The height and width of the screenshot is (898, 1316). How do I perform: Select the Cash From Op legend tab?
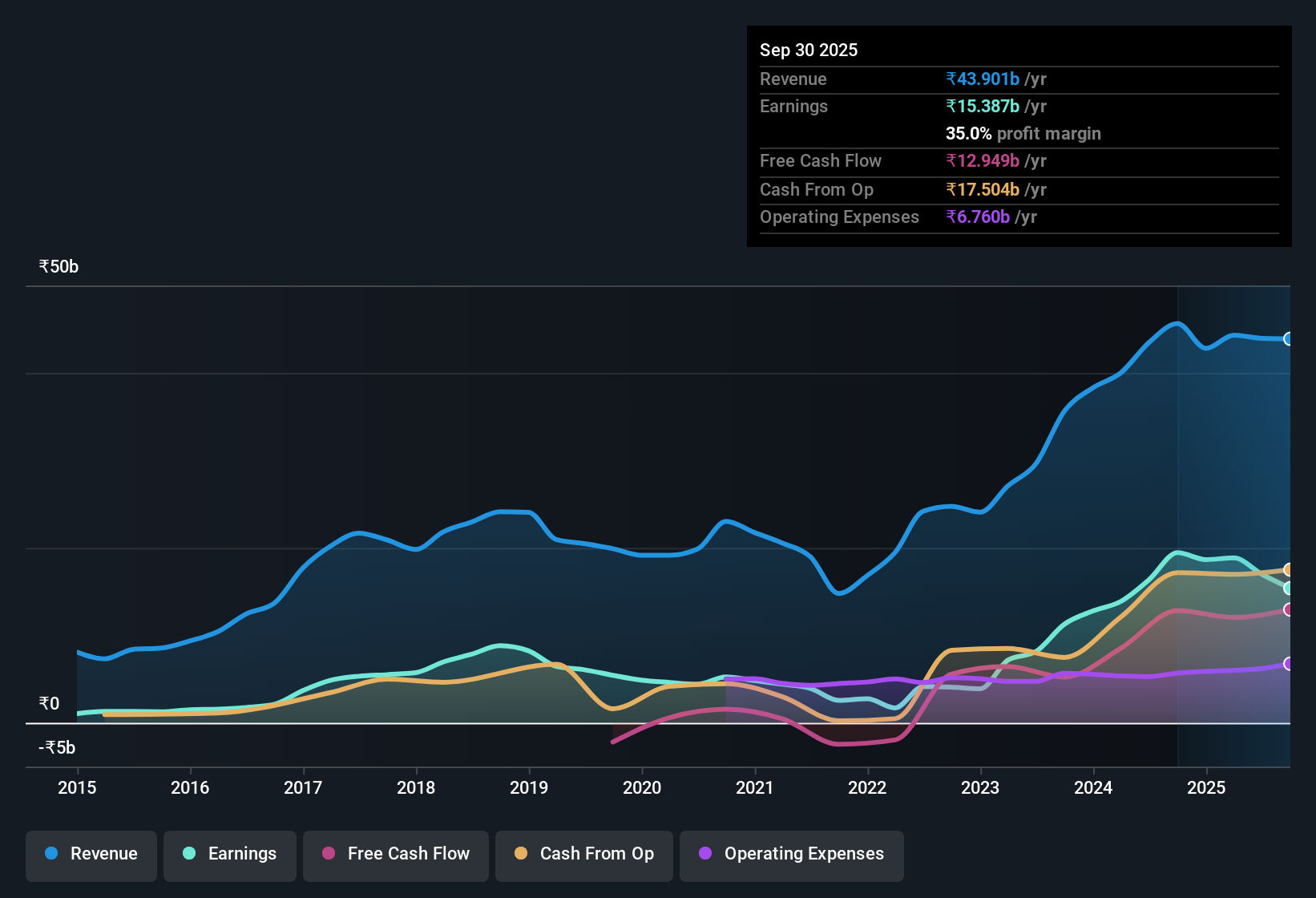click(x=583, y=854)
